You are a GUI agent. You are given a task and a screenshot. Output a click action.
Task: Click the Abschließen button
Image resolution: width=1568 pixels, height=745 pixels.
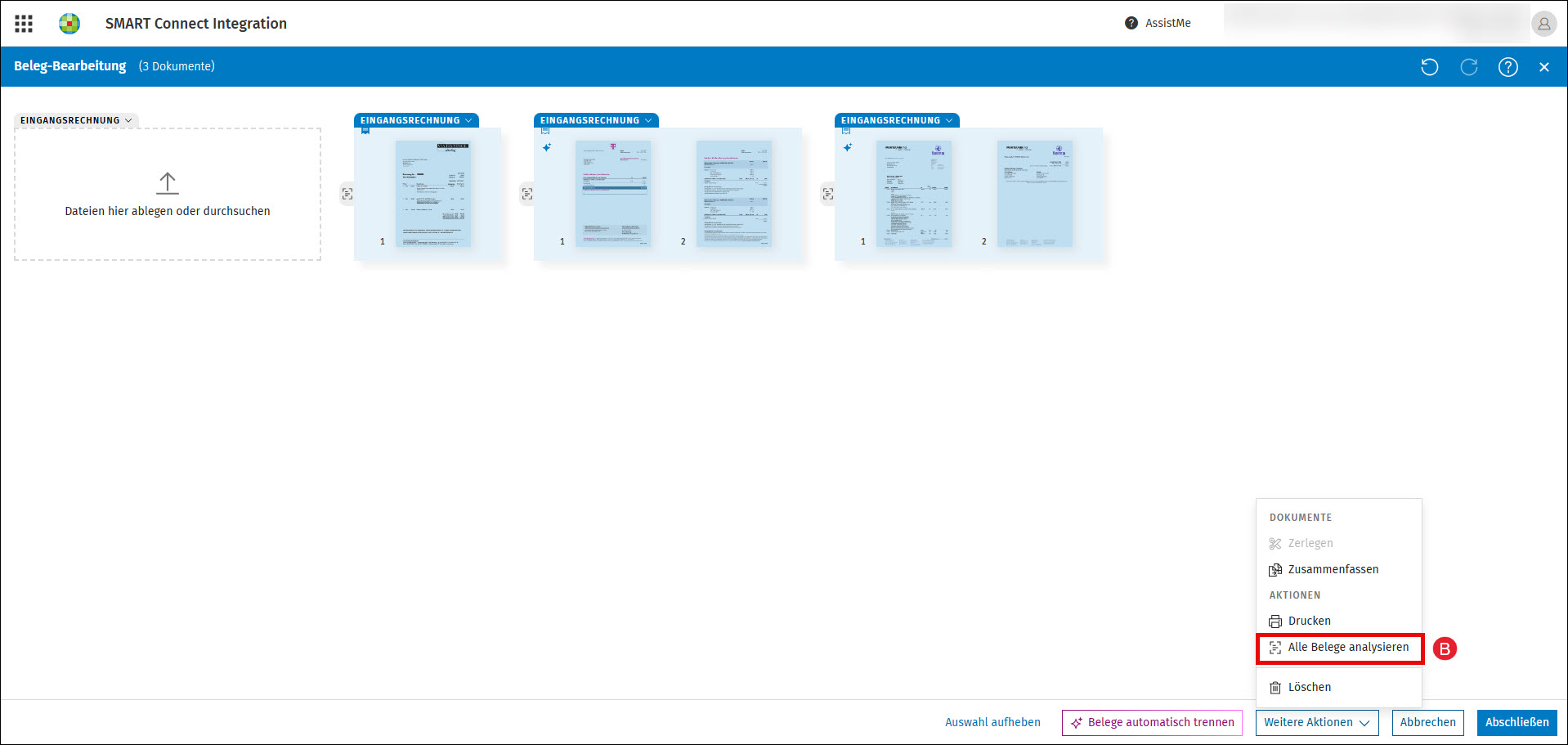(1516, 723)
